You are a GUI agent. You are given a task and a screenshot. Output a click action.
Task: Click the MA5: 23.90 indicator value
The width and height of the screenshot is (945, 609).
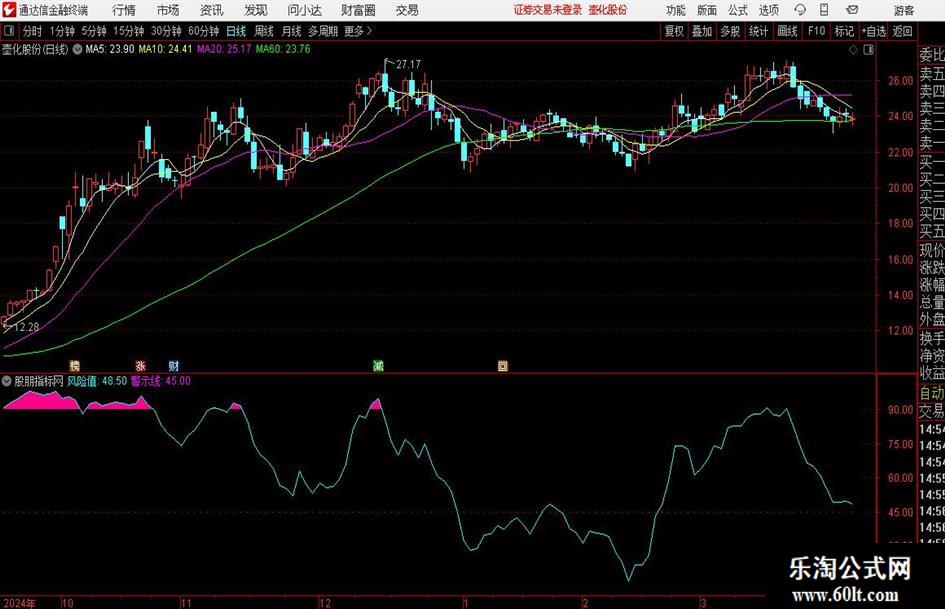coord(110,49)
